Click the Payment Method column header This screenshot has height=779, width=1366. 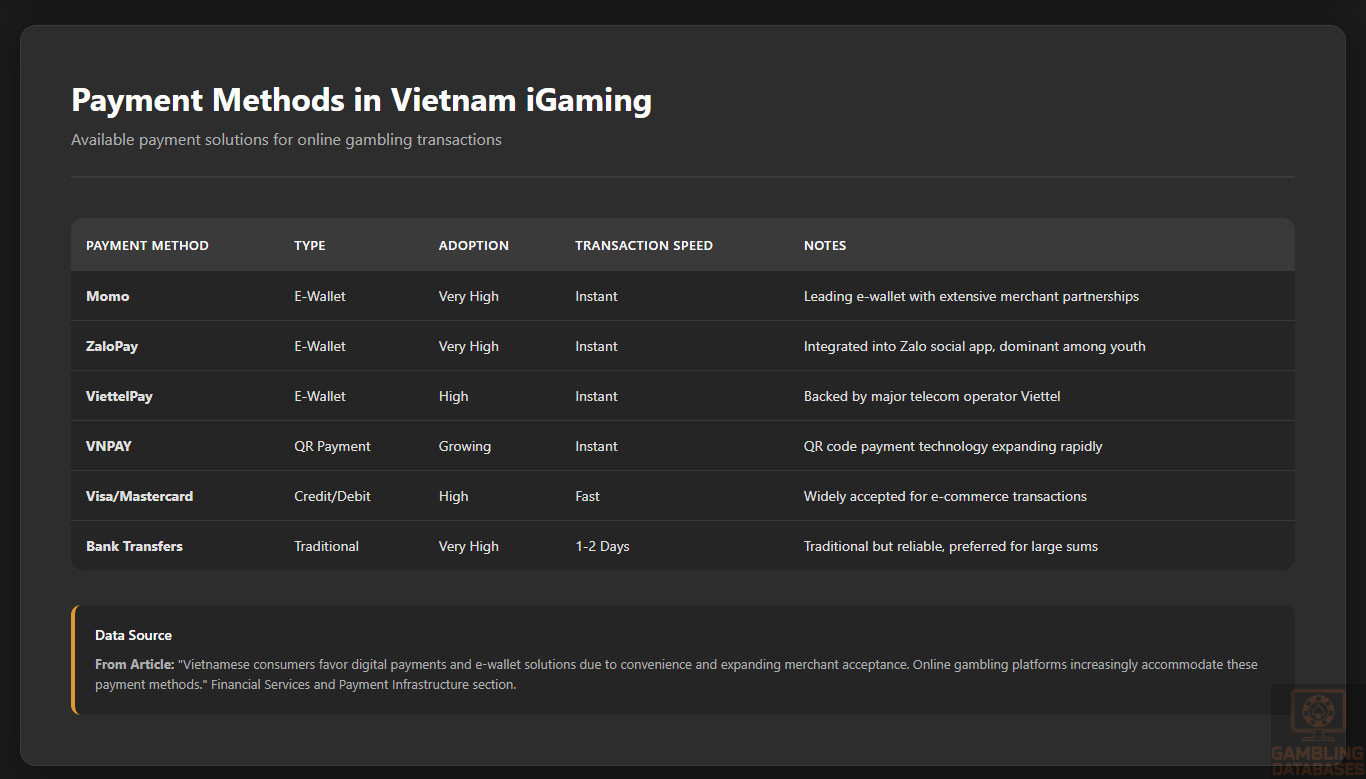point(147,246)
